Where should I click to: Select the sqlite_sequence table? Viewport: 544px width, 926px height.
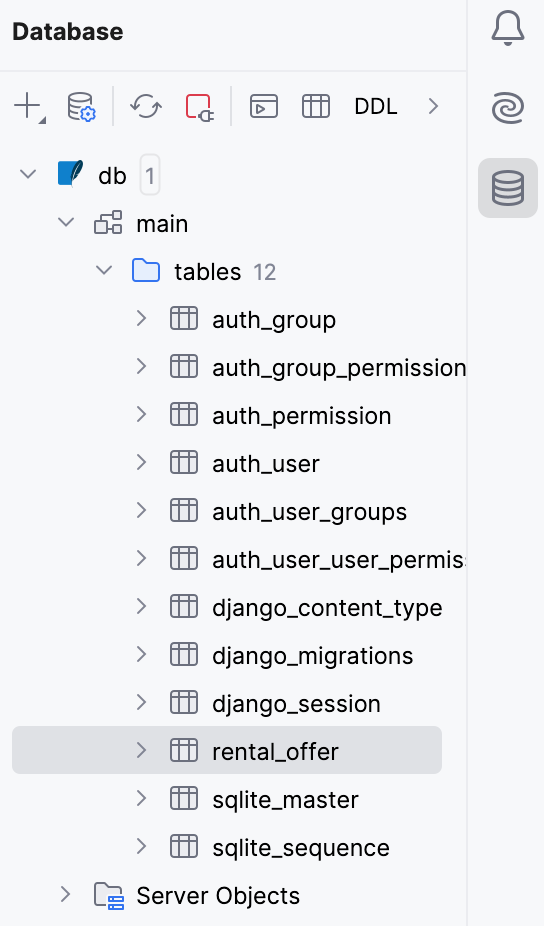227,847
